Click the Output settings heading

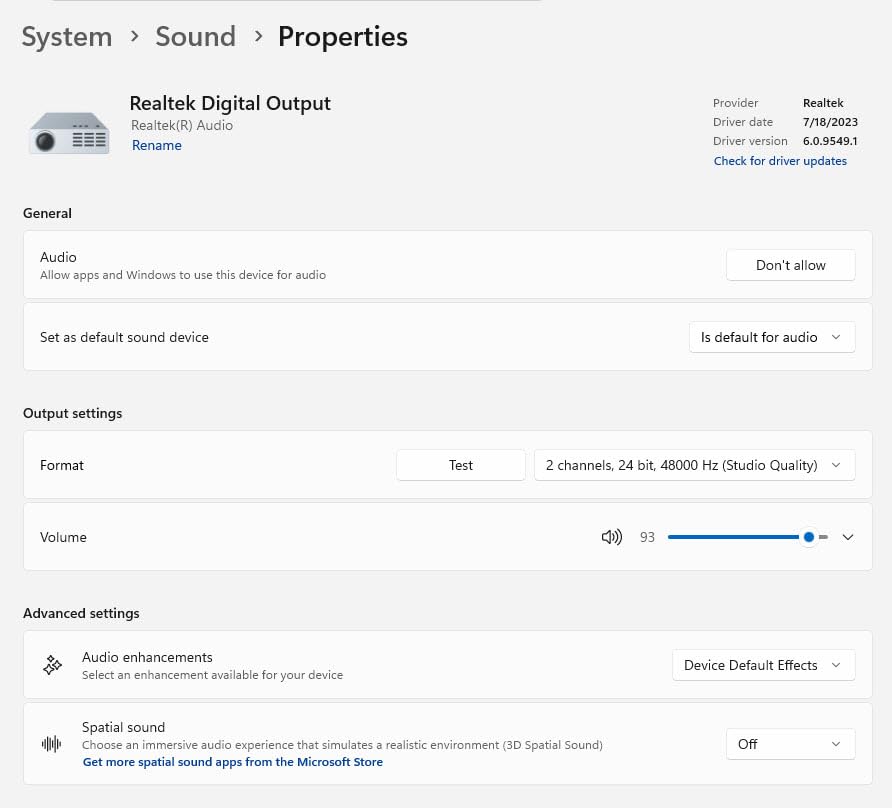(x=72, y=413)
